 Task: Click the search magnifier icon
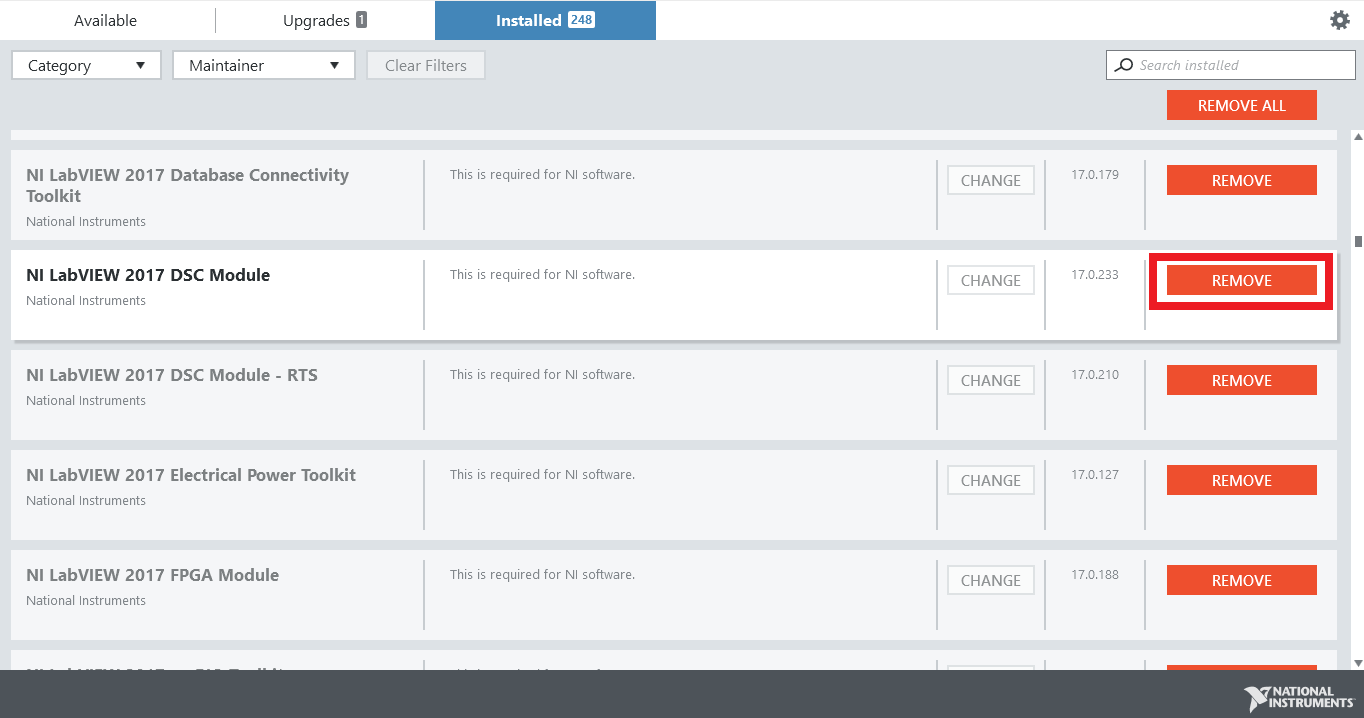[x=1124, y=65]
